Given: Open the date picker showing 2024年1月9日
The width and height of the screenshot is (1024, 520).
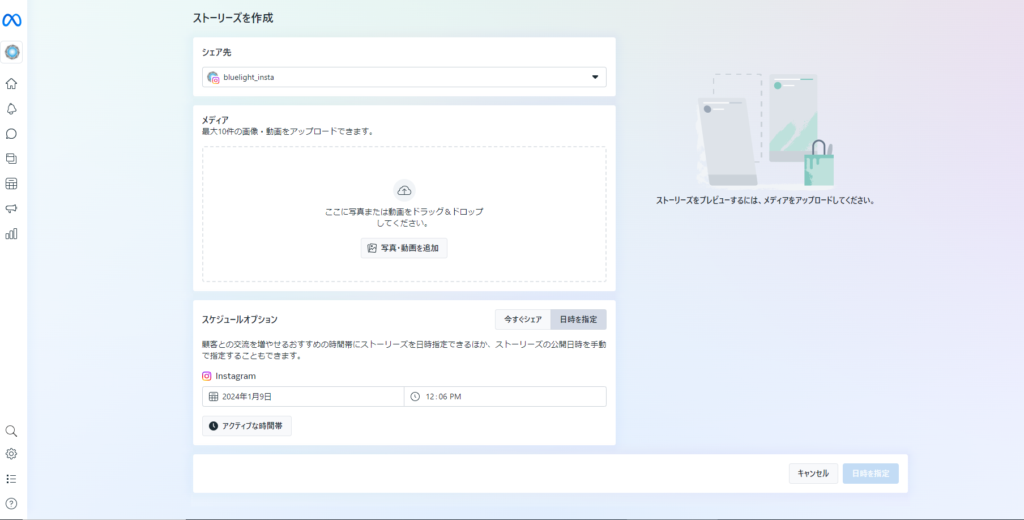Looking at the screenshot, I should tap(303, 397).
